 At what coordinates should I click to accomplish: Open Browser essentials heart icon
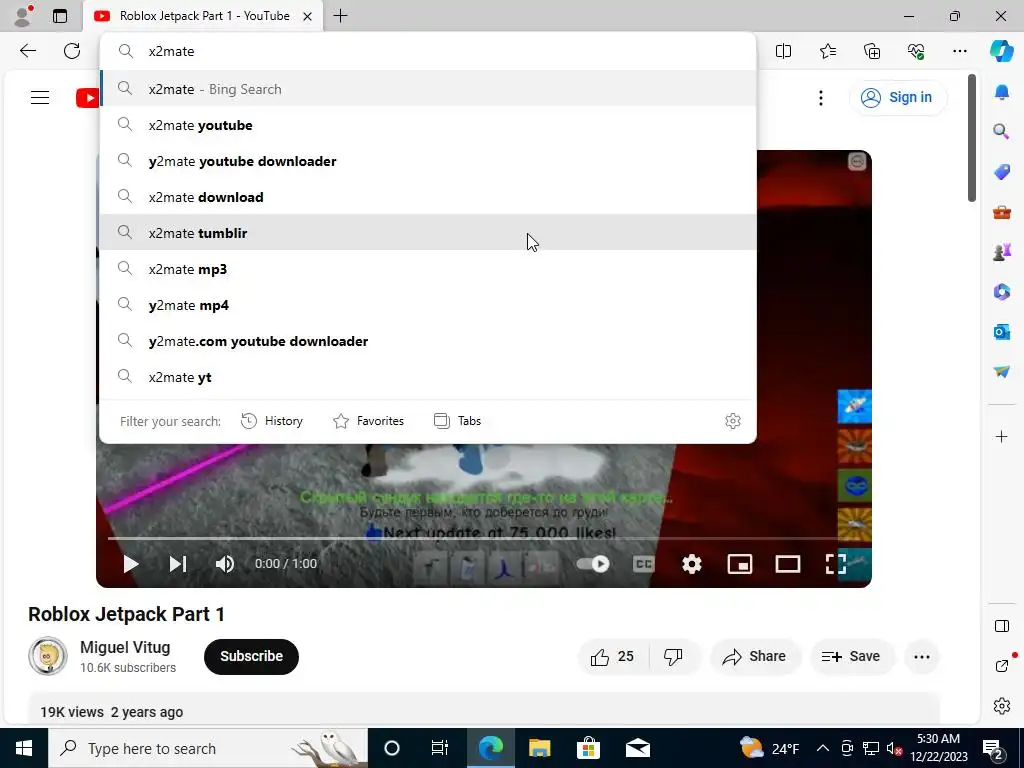pos(916,51)
